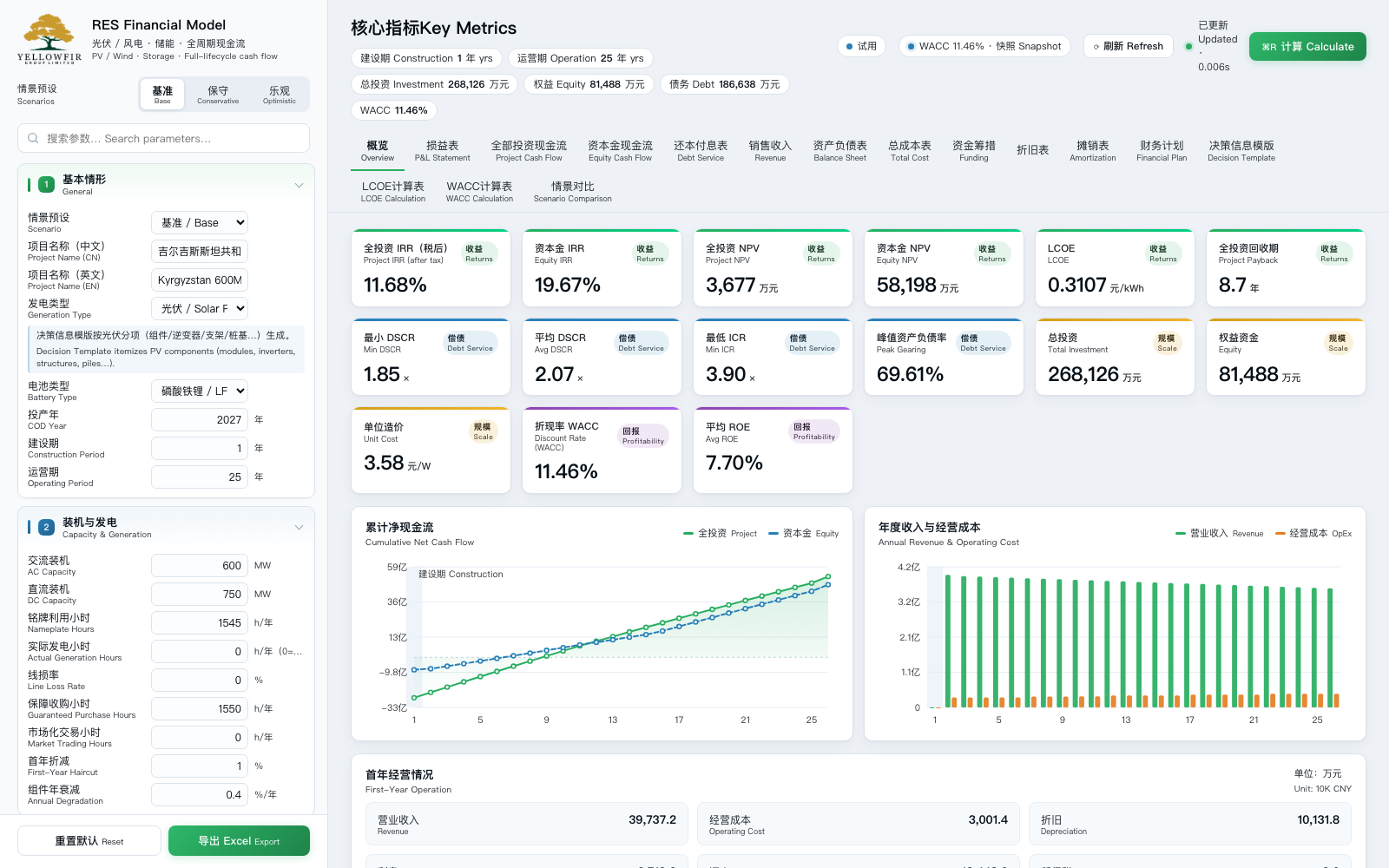1389x868 pixels.
Task: Switch to the LCOE Calculation tab
Action: tap(393, 192)
